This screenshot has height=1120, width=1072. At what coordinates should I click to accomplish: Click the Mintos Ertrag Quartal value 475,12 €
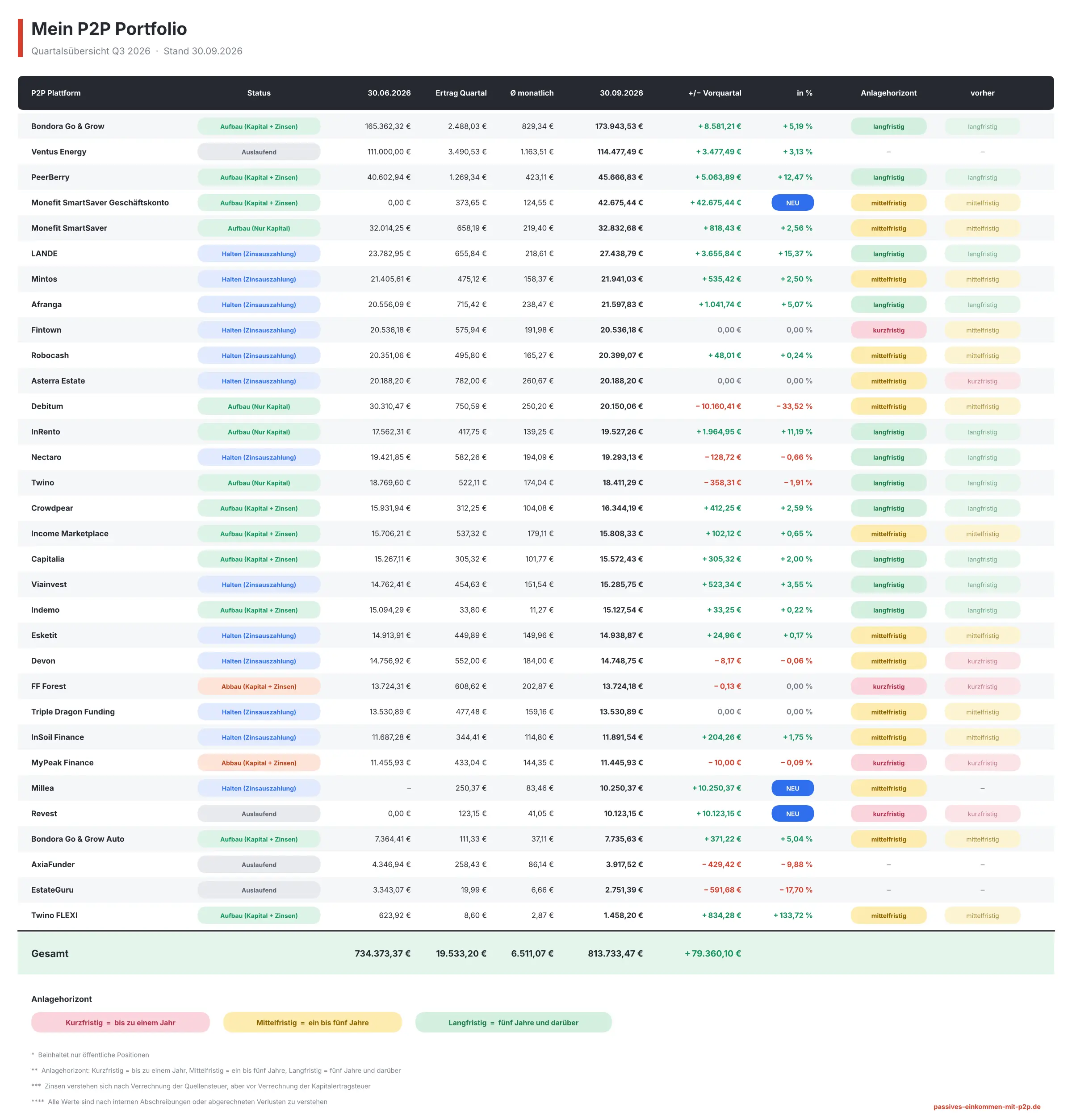tap(472, 279)
